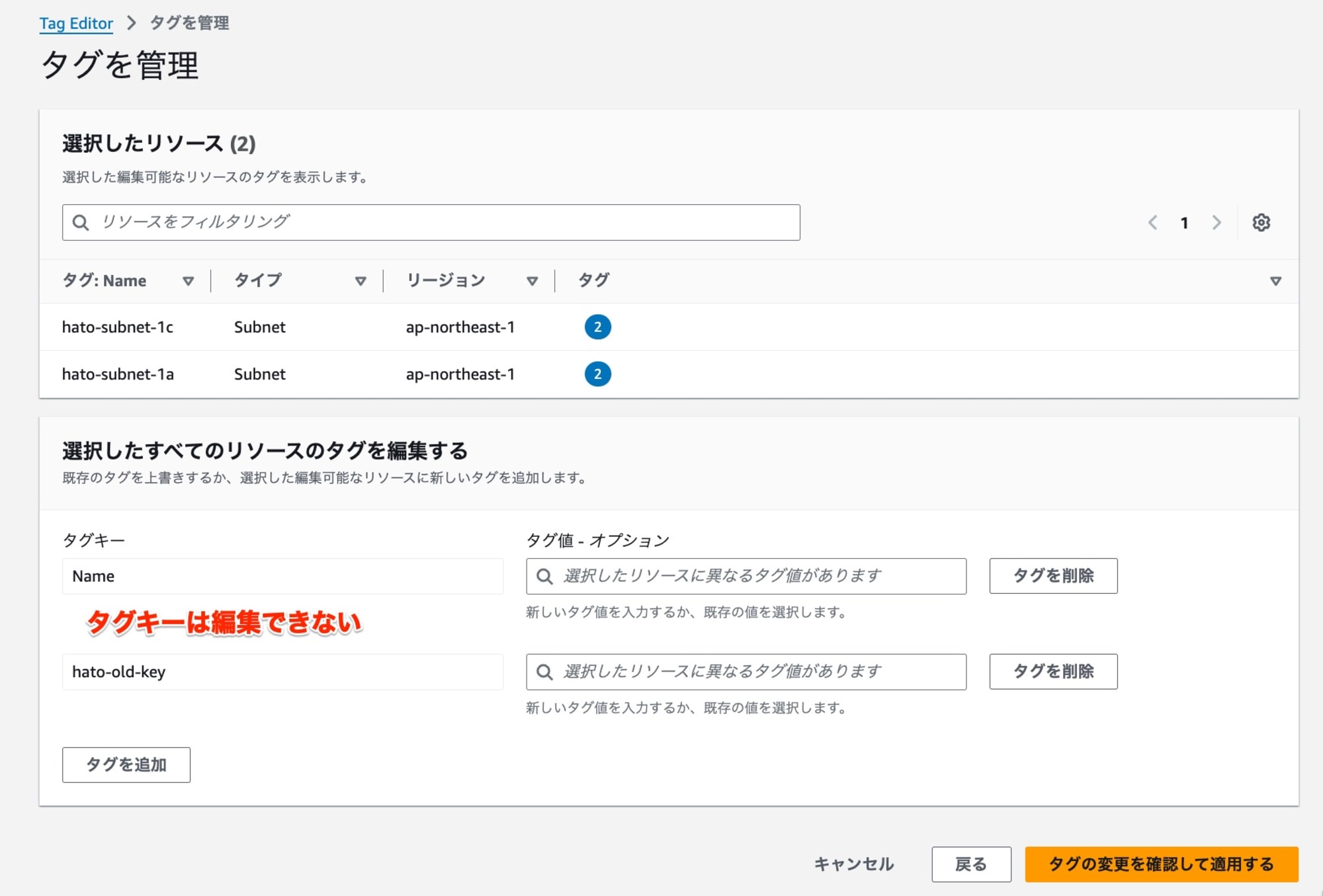Click the magnifier icon in resource filter
This screenshot has width=1323, height=896.
coord(81,222)
